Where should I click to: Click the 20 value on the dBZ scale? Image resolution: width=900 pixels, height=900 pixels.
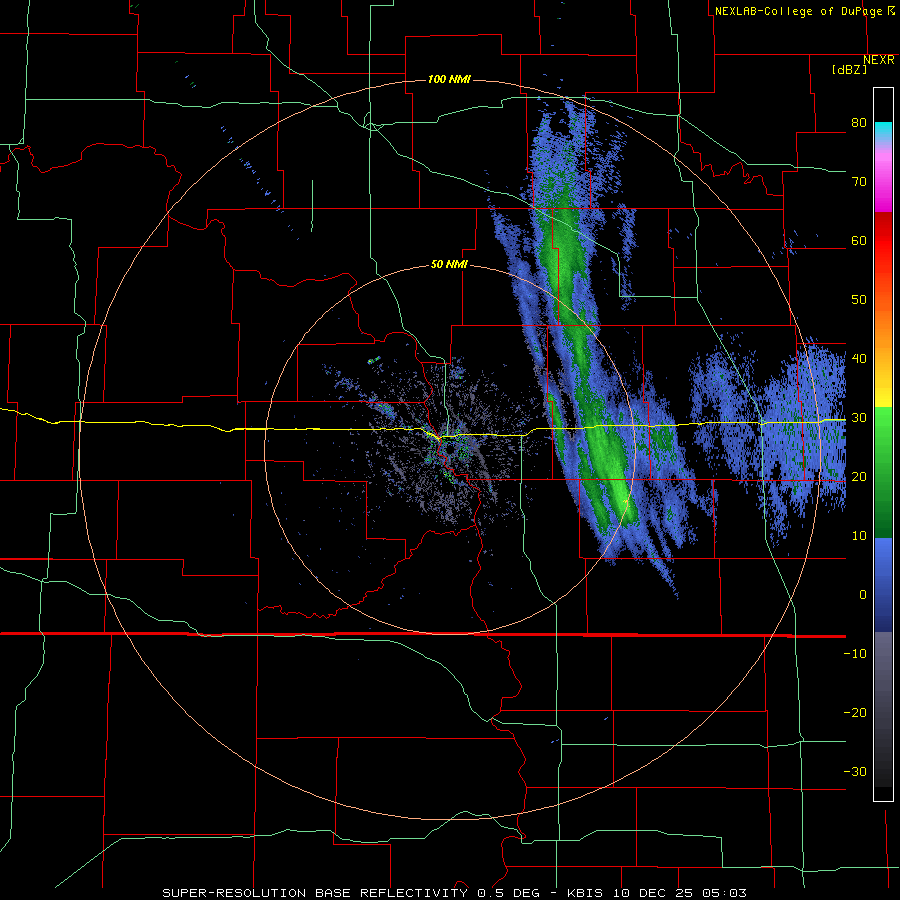859,477
